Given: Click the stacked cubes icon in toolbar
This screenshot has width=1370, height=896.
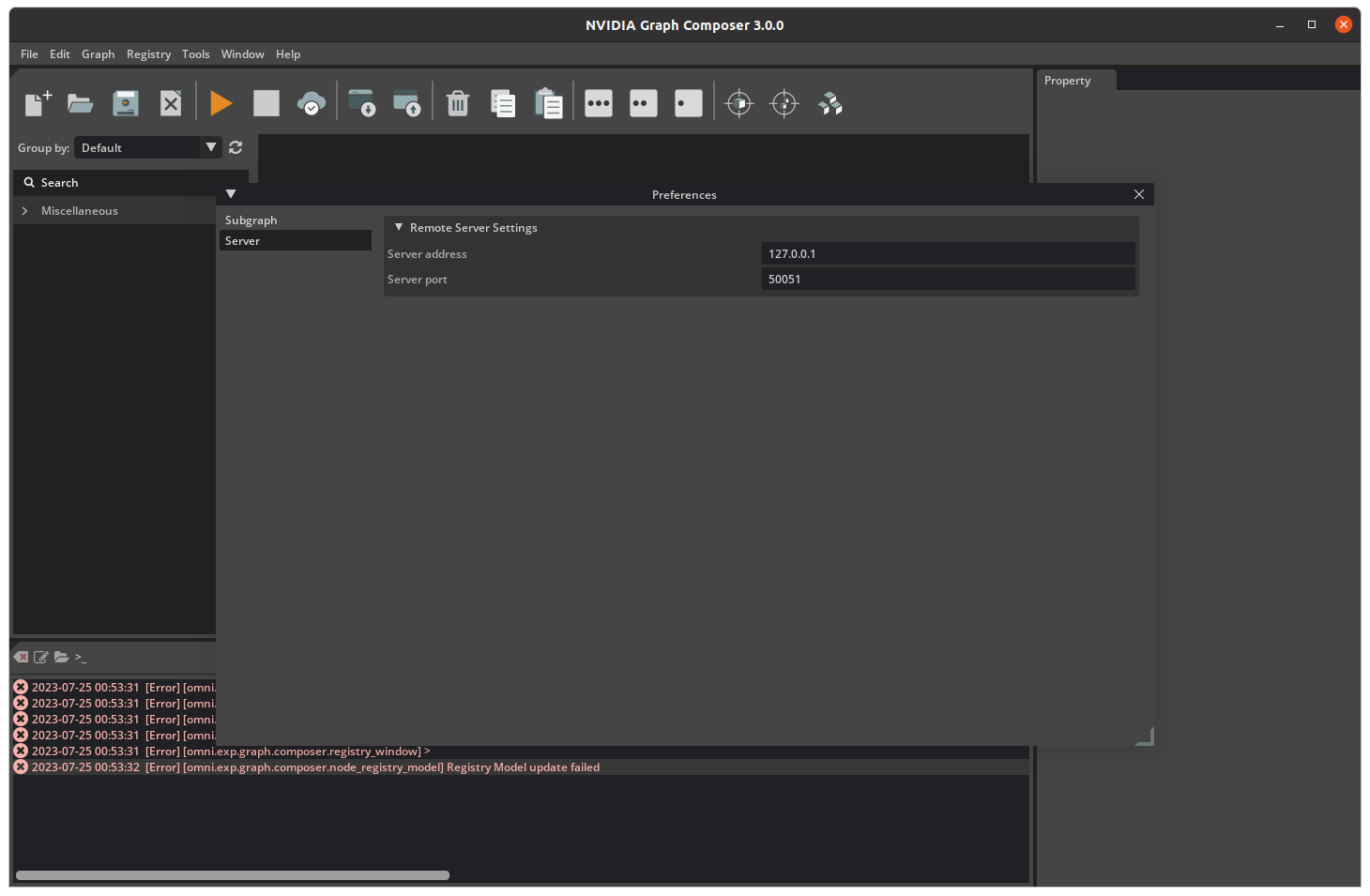Looking at the screenshot, I should click(x=830, y=103).
